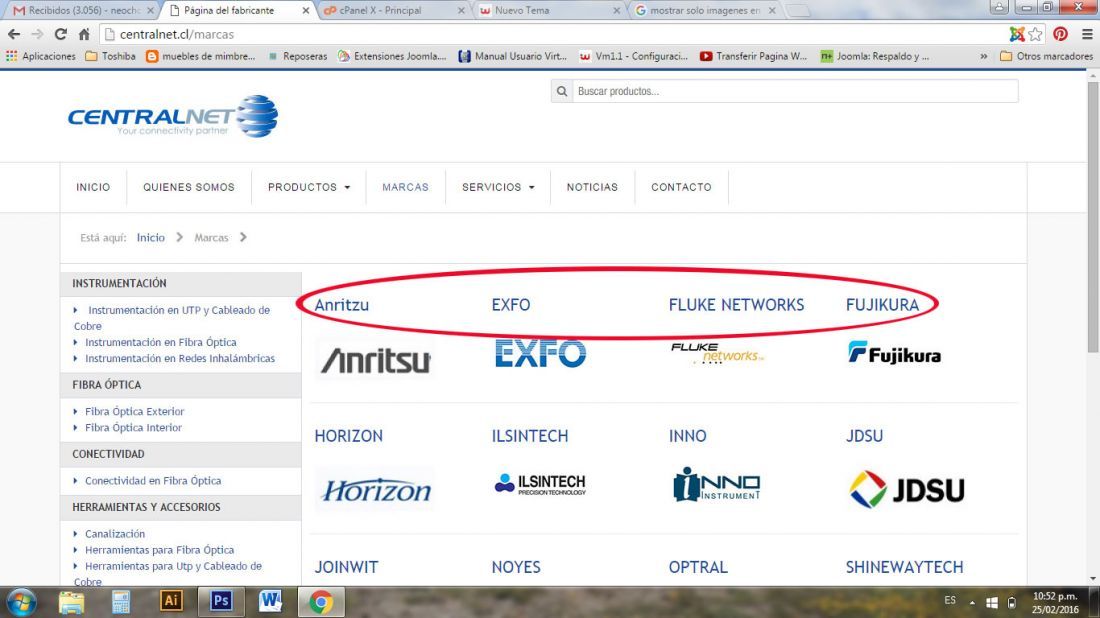Open the FUJIKURA title link
The image size is (1100, 618).
tap(882, 305)
